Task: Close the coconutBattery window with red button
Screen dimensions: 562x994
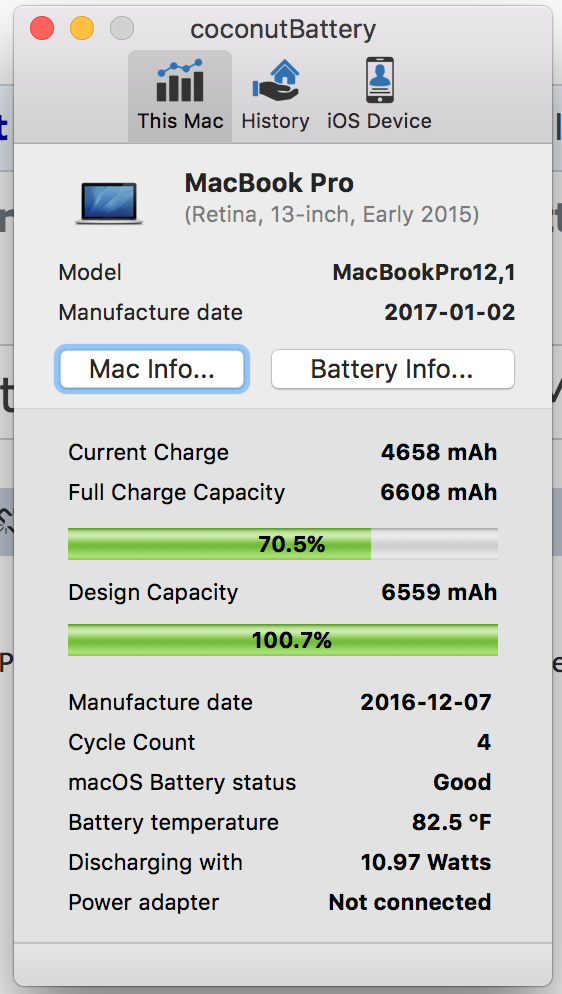Action: tap(42, 29)
